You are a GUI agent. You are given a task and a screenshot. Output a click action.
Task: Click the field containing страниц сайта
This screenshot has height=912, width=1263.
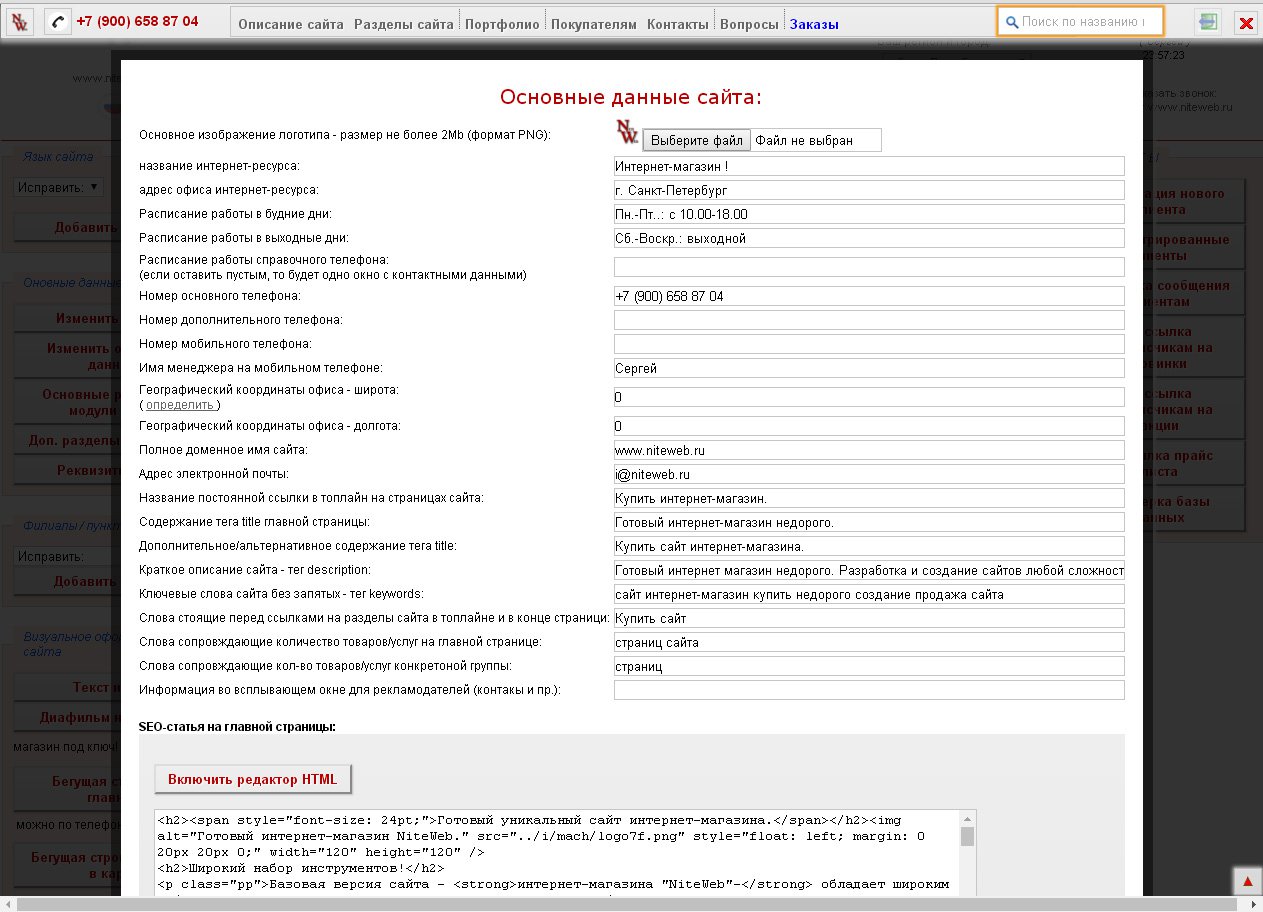point(869,642)
